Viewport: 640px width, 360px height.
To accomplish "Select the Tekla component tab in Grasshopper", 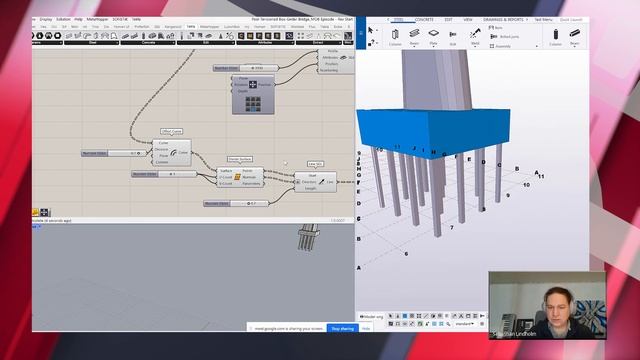I will click(191, 27).
